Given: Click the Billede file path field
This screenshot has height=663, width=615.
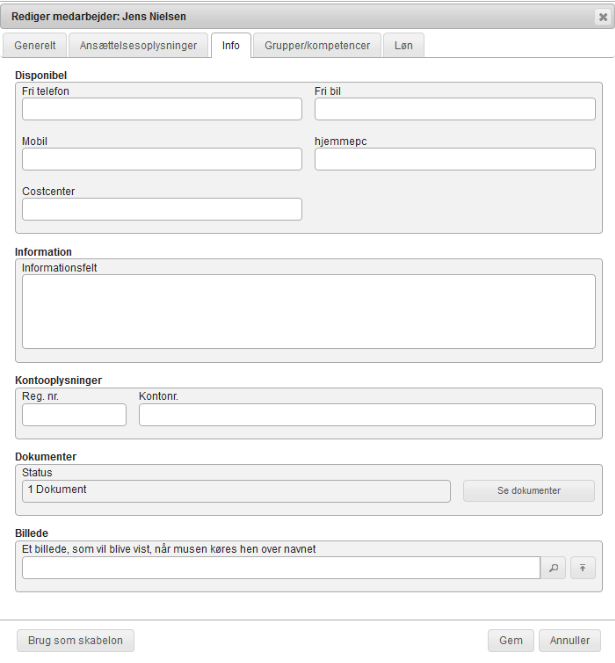Looking at the screenshot, I should [x=281, y=568].
